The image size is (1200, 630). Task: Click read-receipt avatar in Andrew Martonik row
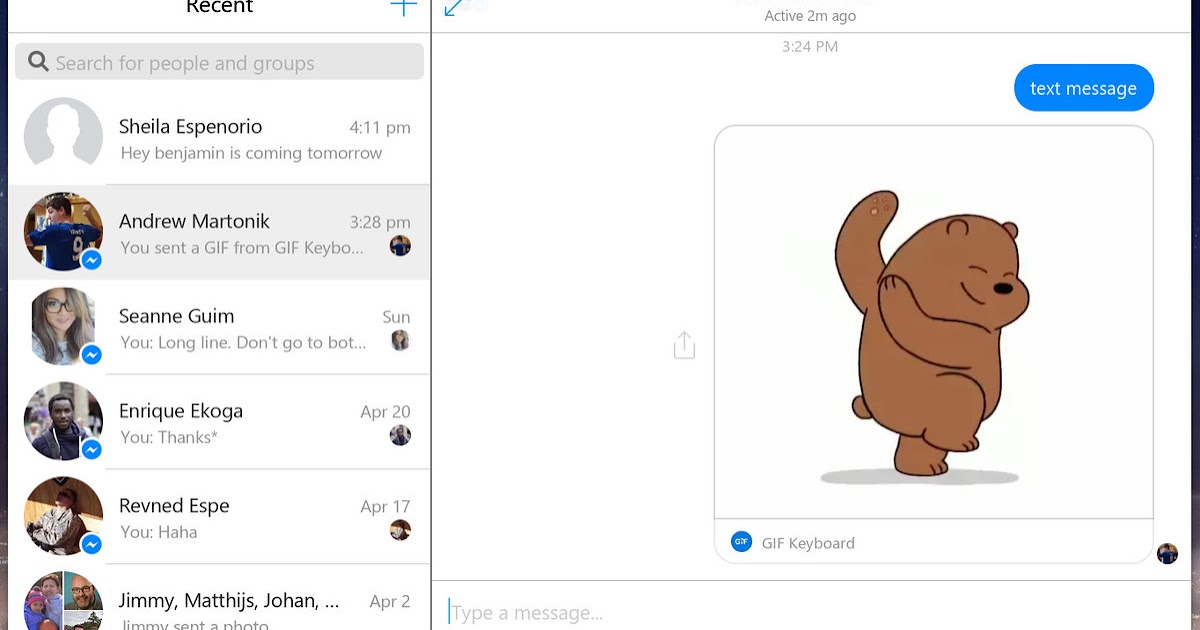[x=400, y=246]
